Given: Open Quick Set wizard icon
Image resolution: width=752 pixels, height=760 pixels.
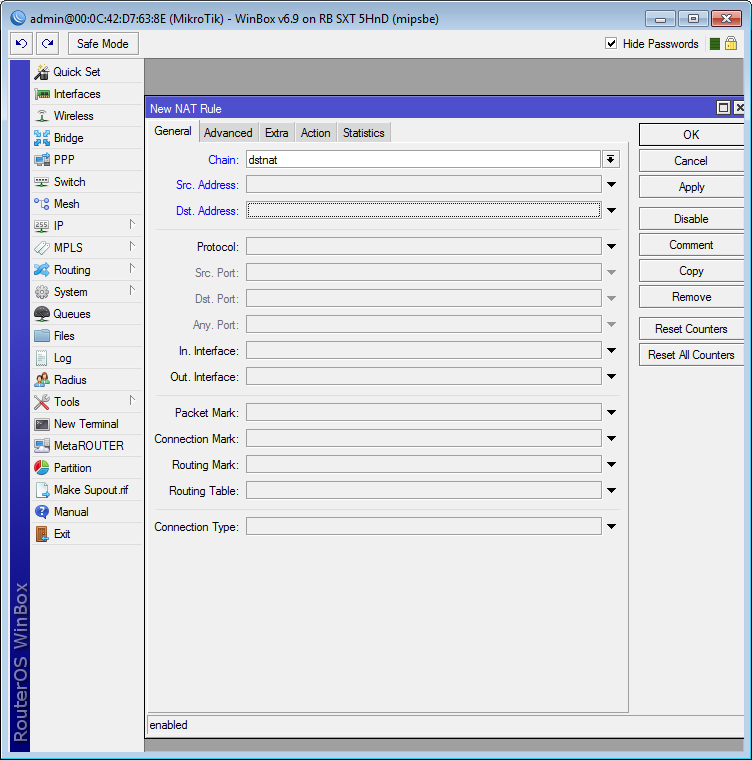Looking at the screenshot, I should tap(42, 72).
